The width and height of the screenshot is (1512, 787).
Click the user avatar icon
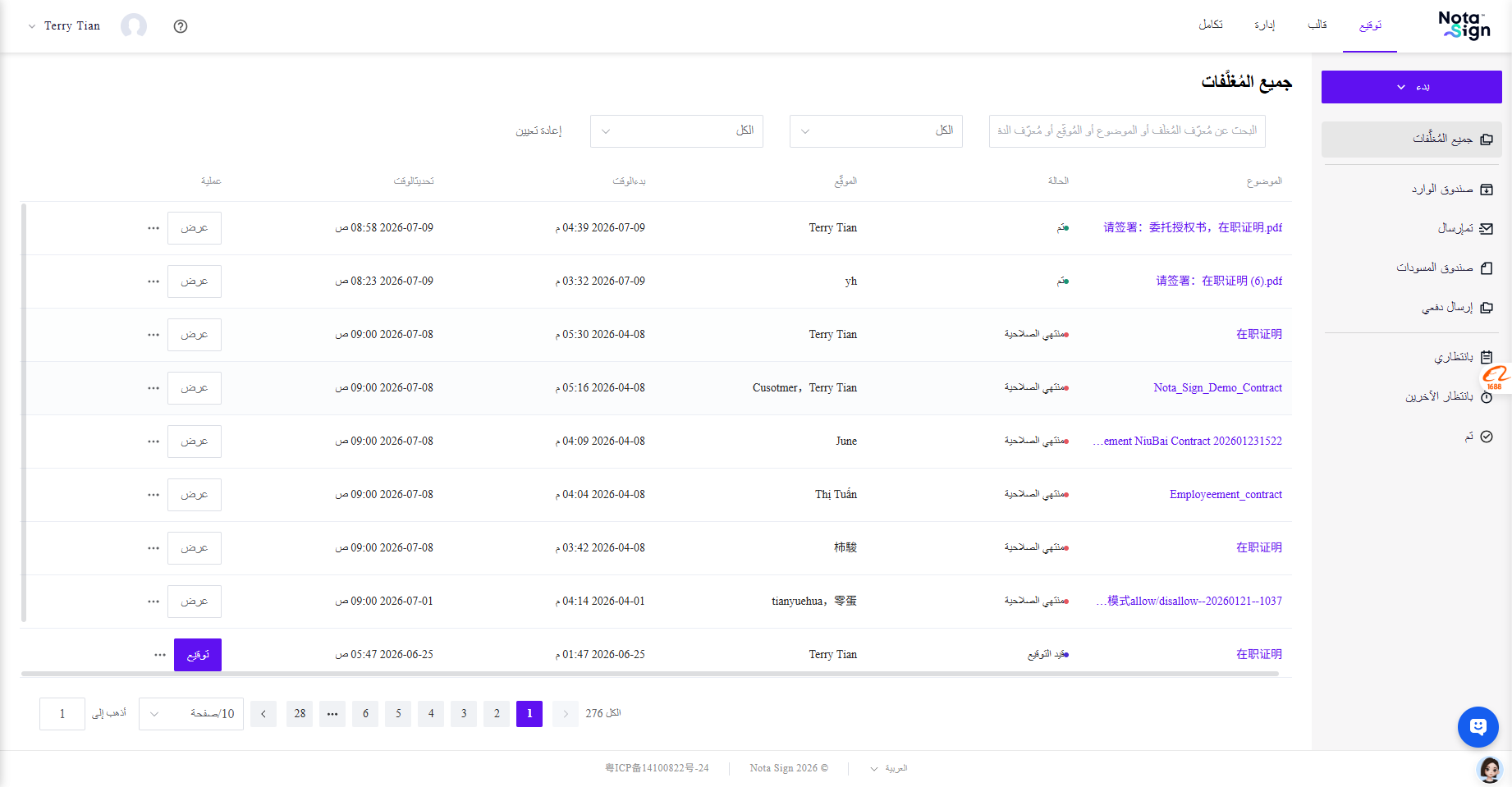point(134,26)
